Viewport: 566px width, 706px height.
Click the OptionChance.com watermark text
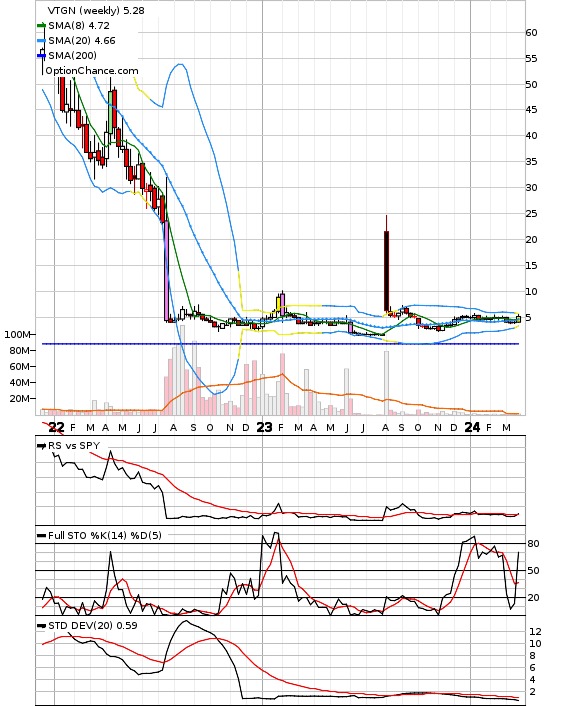pos(92,71)
